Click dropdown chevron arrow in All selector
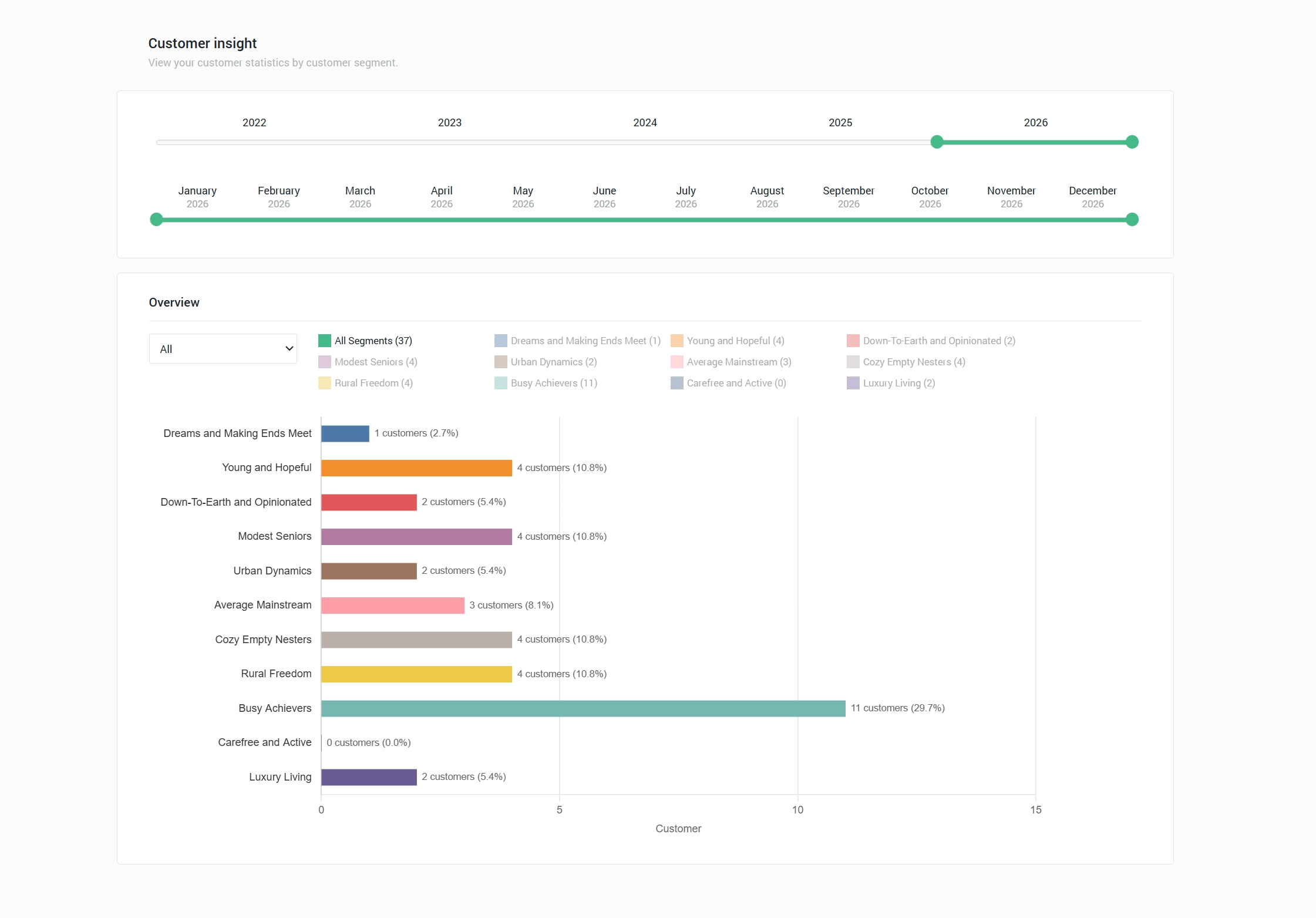1316x918 pixels. 289,349
